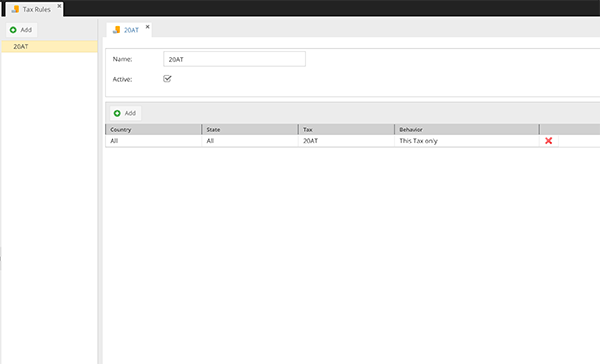The width and height of the screenshot is (600, 364).
Task: Sort by Behavior column header
Action: (467, 129)
